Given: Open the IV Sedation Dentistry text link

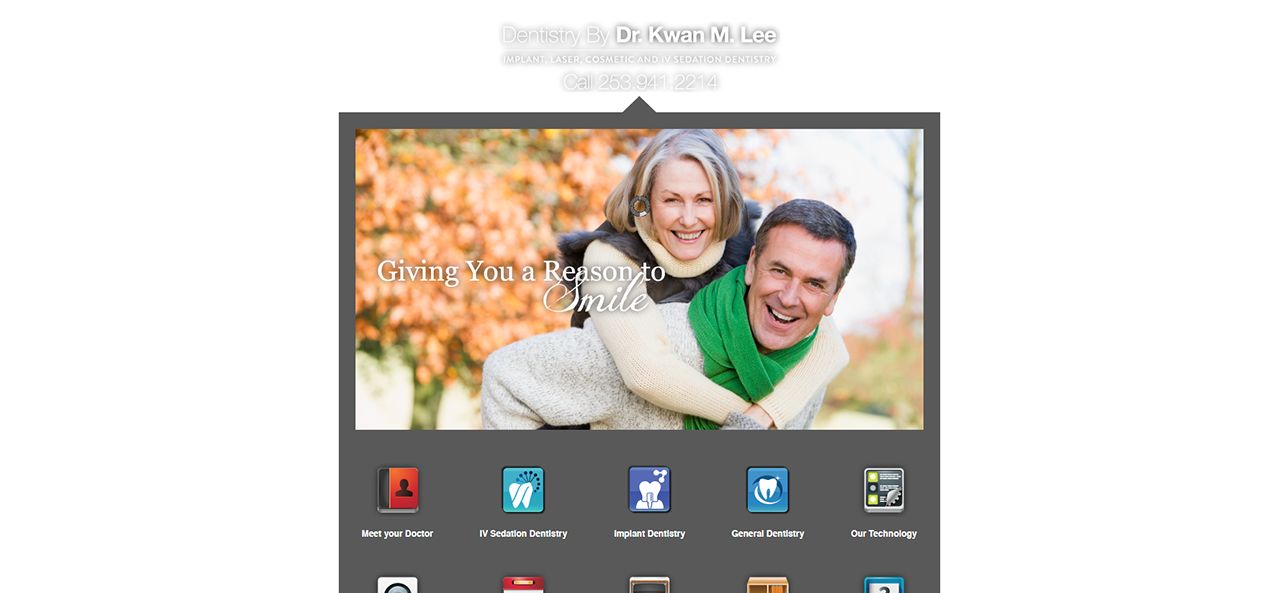Looking at the screenshot, I should pyautogui.click(x=523, y=534).
